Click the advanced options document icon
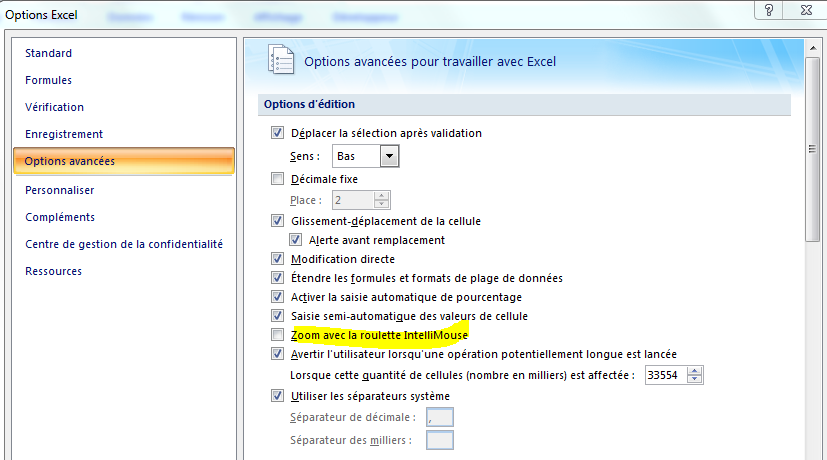This screenshot has width=827, height=460. tap(281, 60)
